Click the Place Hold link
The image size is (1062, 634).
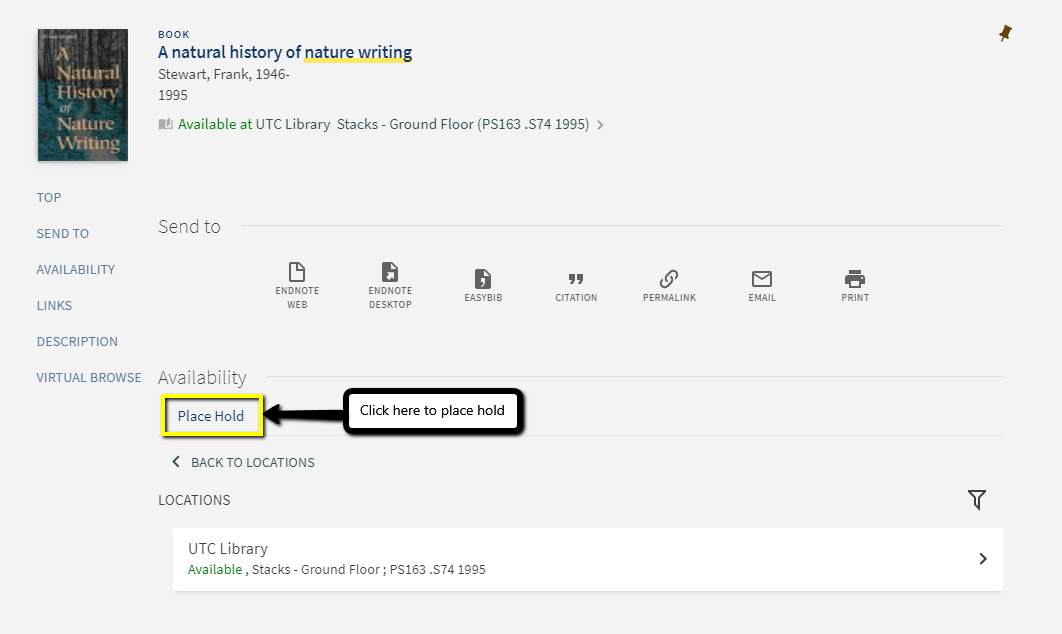click(211, 416)
